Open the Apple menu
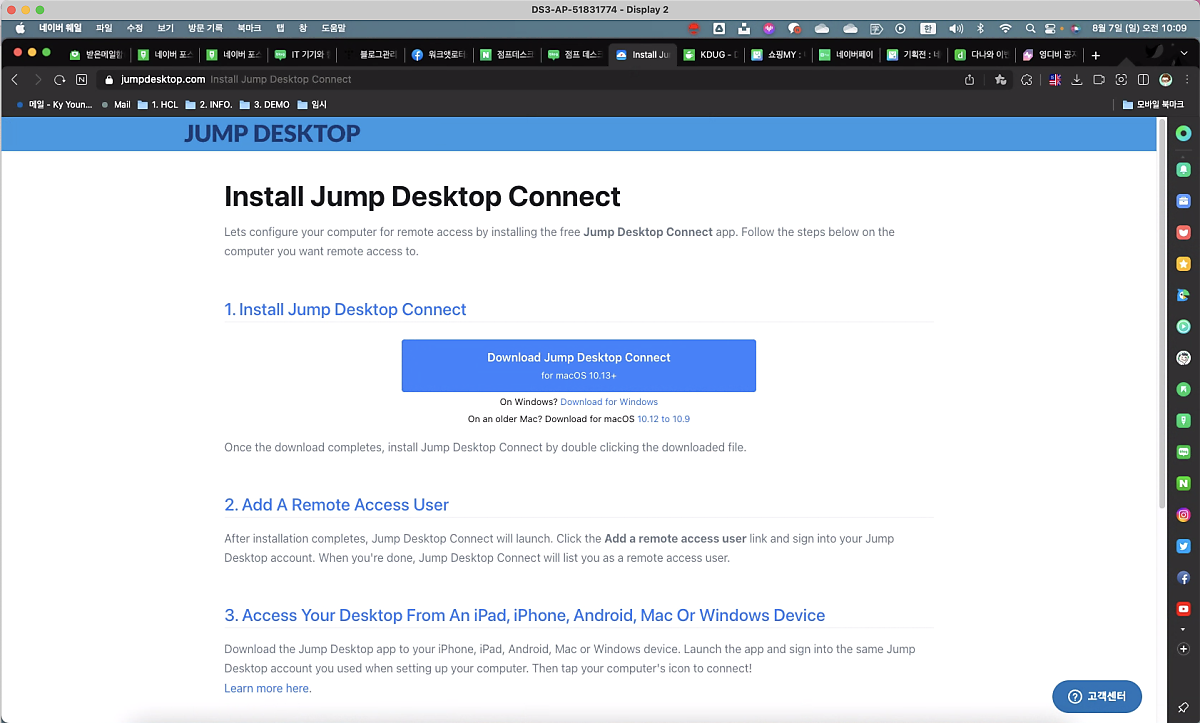The width and height of the screenshot is (1200, 723). 19,29
